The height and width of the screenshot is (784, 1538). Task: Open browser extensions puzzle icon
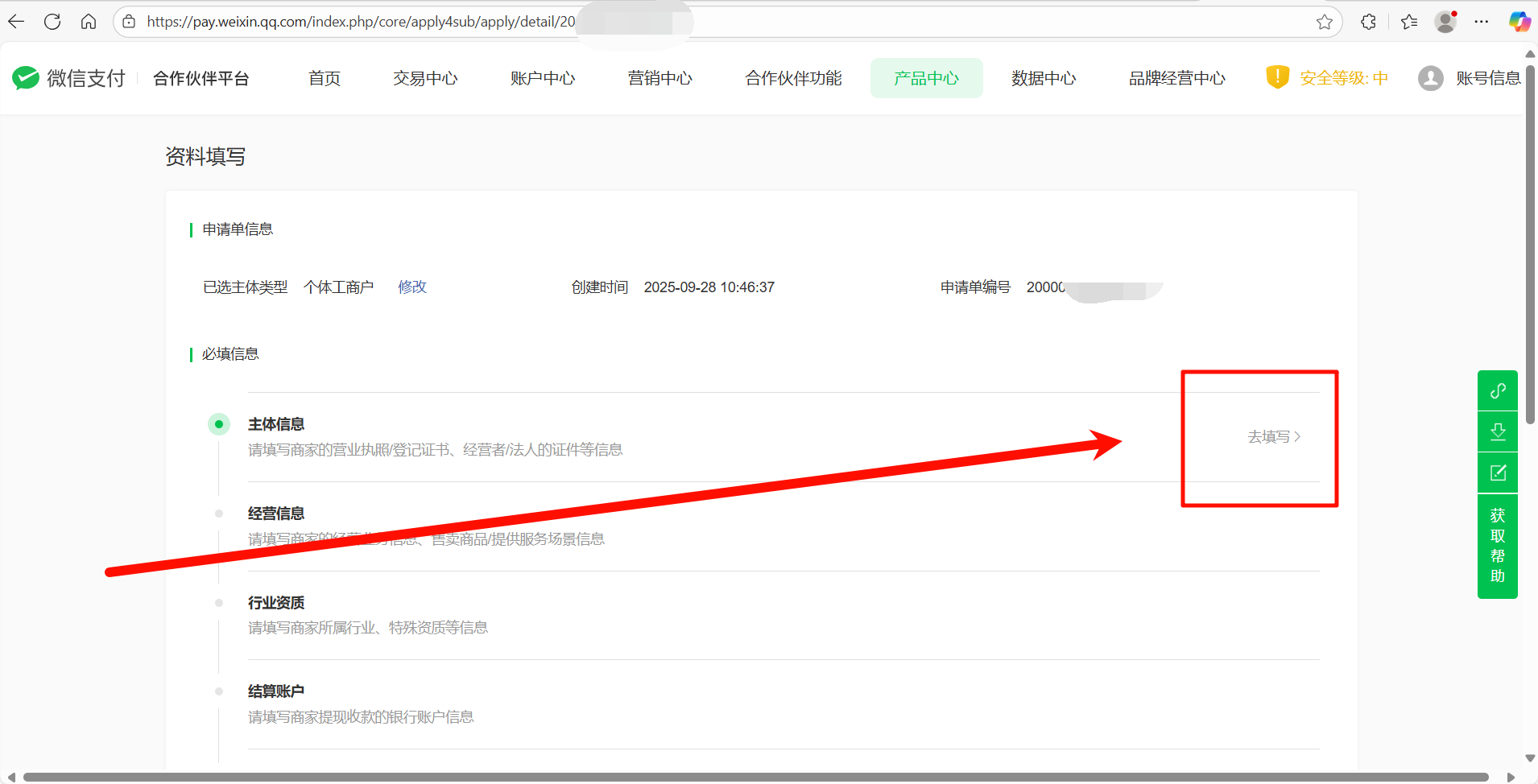tap(1368, 22)
